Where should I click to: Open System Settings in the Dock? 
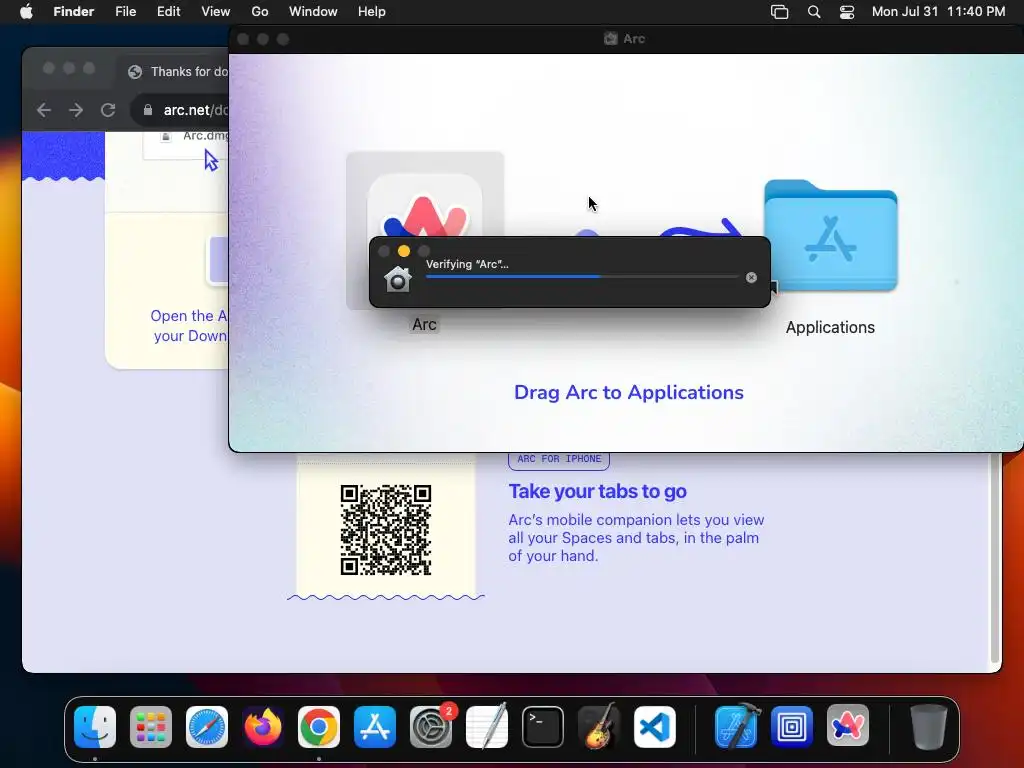[431, 726]
